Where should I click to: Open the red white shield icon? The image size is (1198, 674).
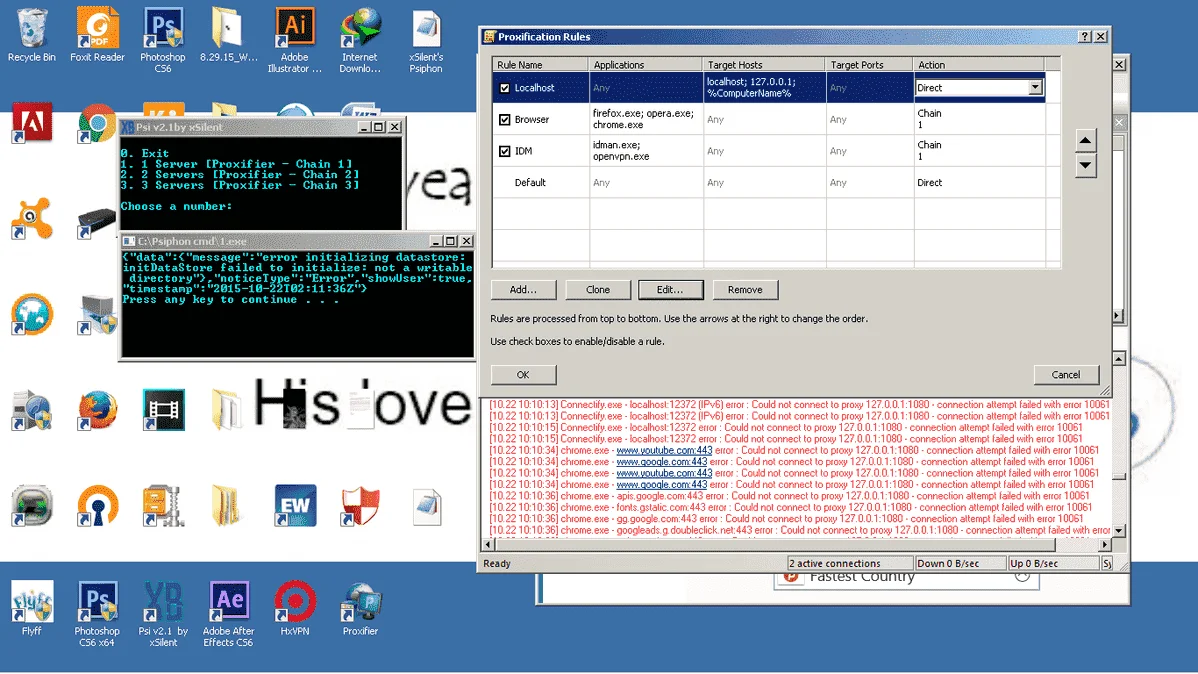click(360, 505)
